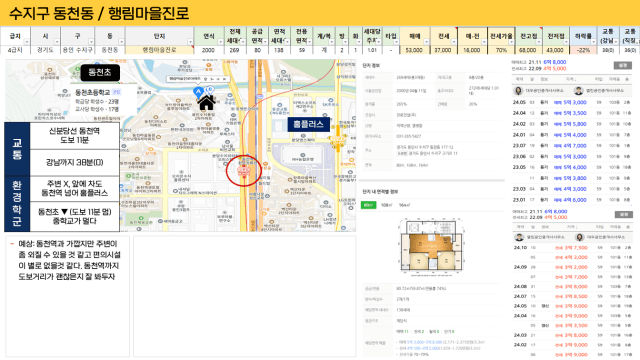
Task: Click the yellow subway station marker near Homeplus
Action: click(338, 141)
